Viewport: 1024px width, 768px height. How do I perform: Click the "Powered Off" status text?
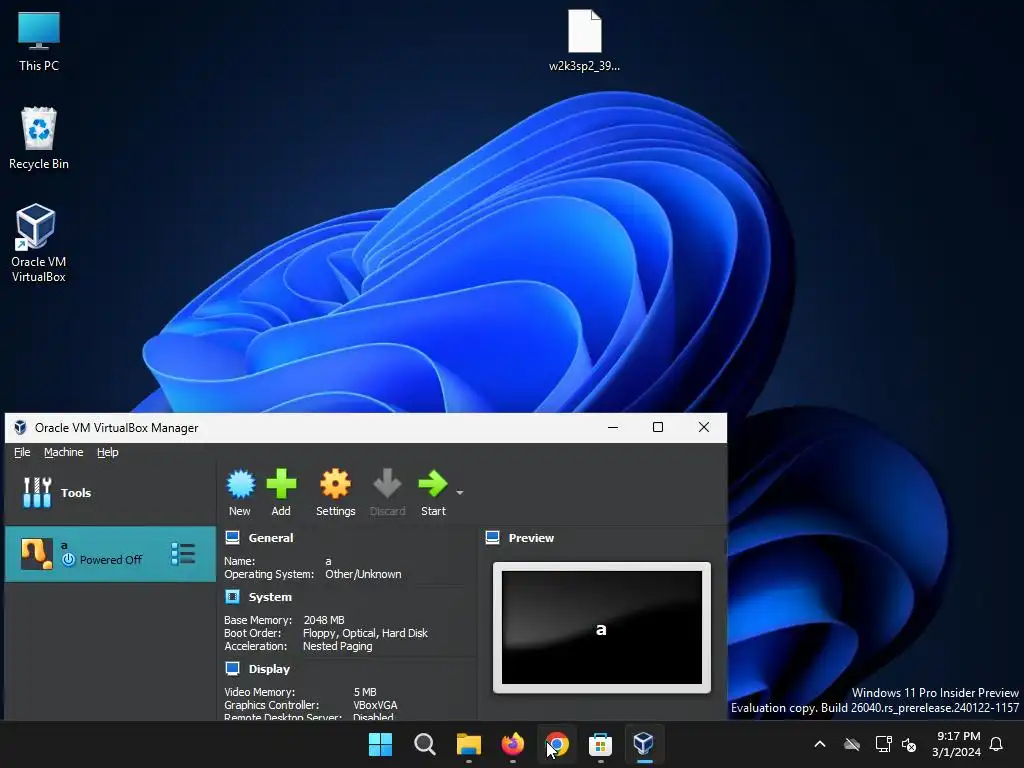(x=110, y=560)
